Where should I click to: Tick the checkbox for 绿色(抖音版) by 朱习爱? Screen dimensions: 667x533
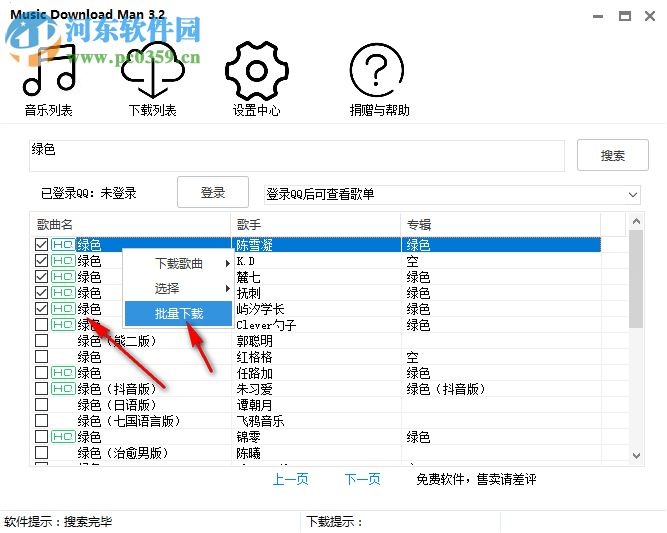click(x=41, y=389)
